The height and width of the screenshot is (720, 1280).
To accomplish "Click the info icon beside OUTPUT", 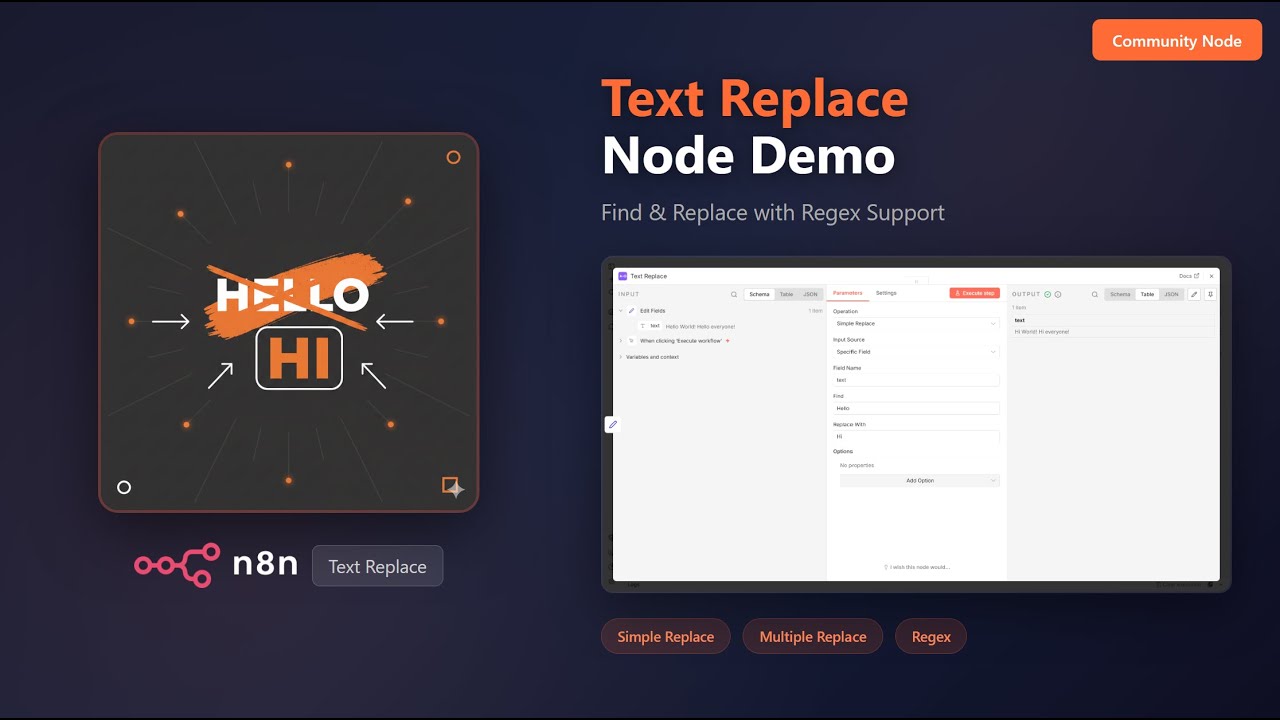I will [x=1058, y=294].
